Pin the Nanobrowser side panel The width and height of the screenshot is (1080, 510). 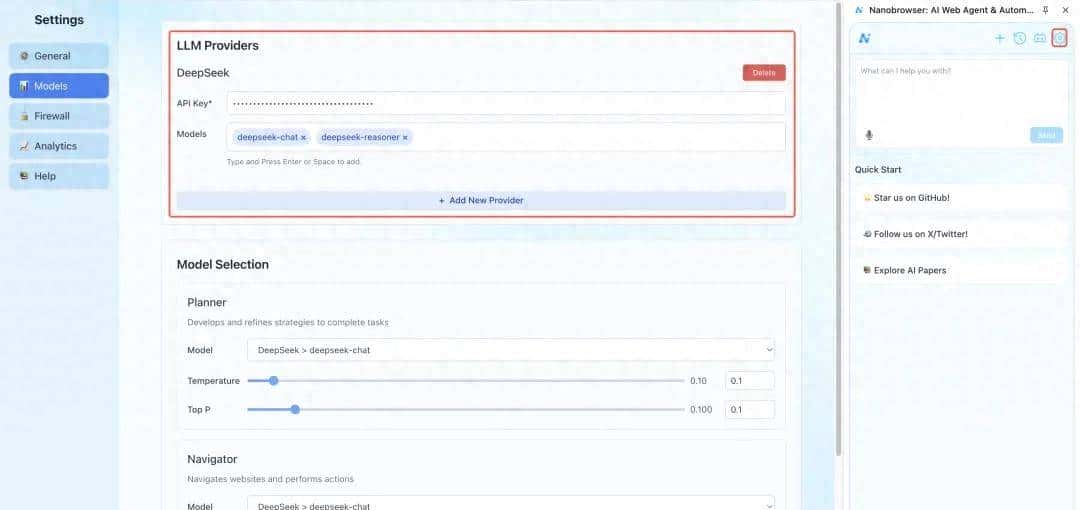click(x=1046, y=10)
